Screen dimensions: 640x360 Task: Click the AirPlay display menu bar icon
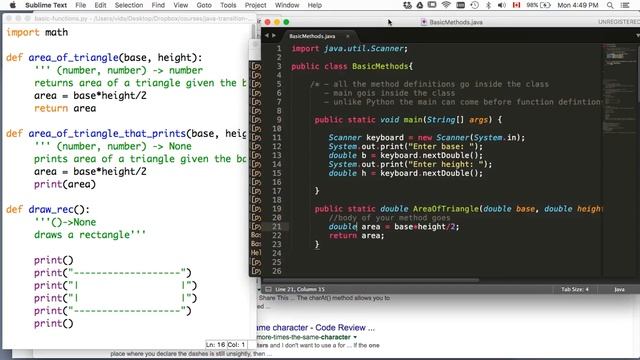click(432, 5)
